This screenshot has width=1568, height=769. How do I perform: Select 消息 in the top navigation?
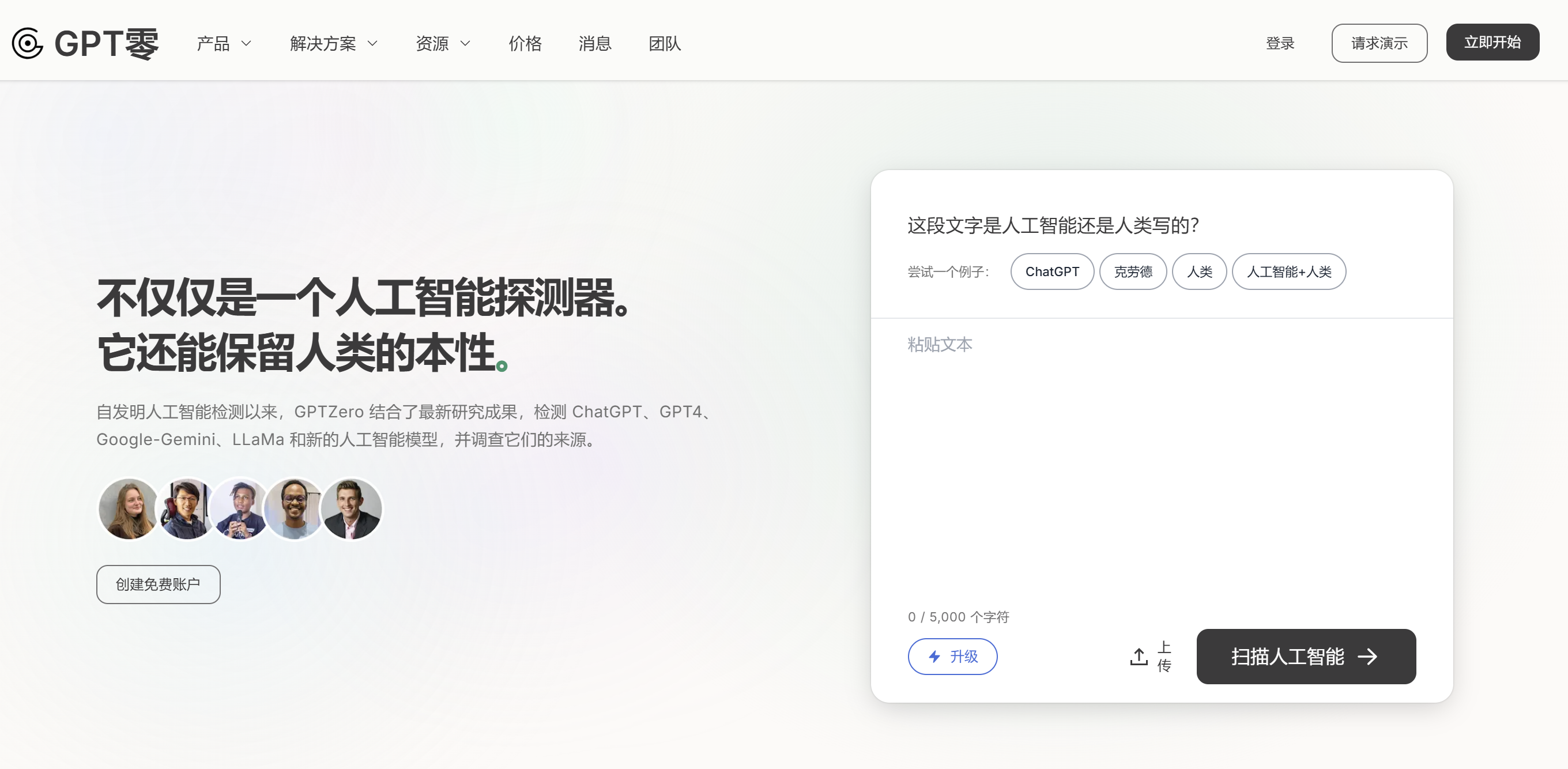[595, 43]
